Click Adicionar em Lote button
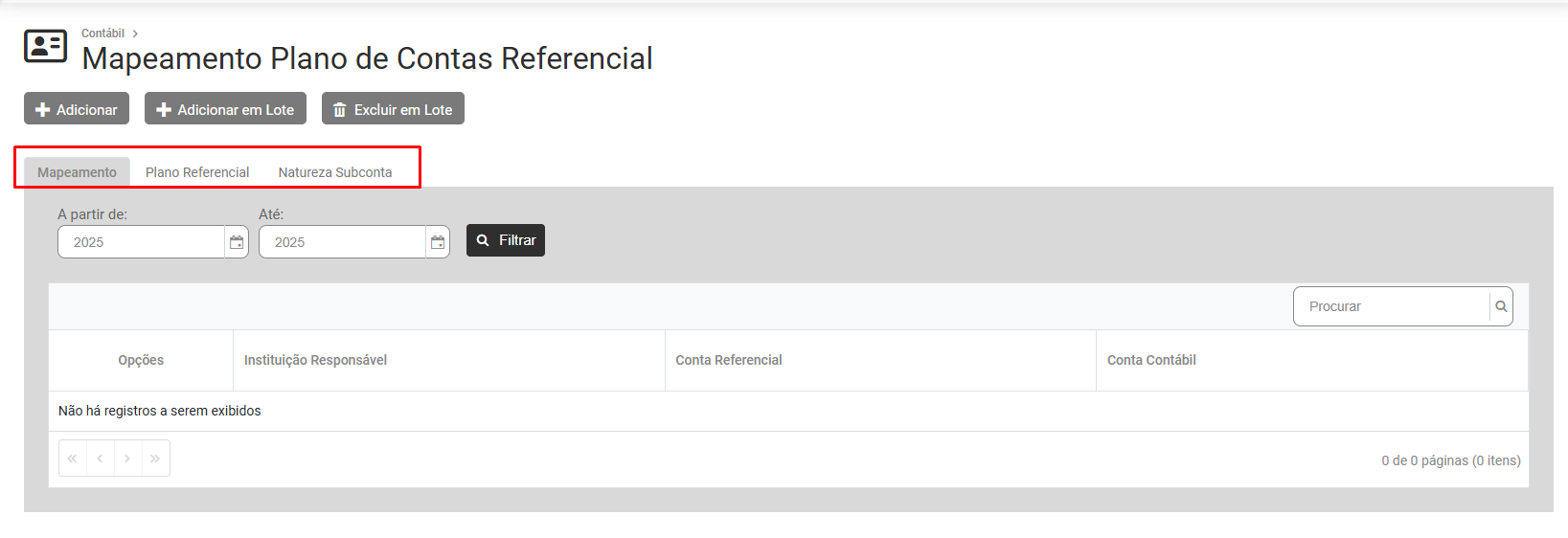The width and height of the screenshot is (1568, 538). (x=225, y=109)
